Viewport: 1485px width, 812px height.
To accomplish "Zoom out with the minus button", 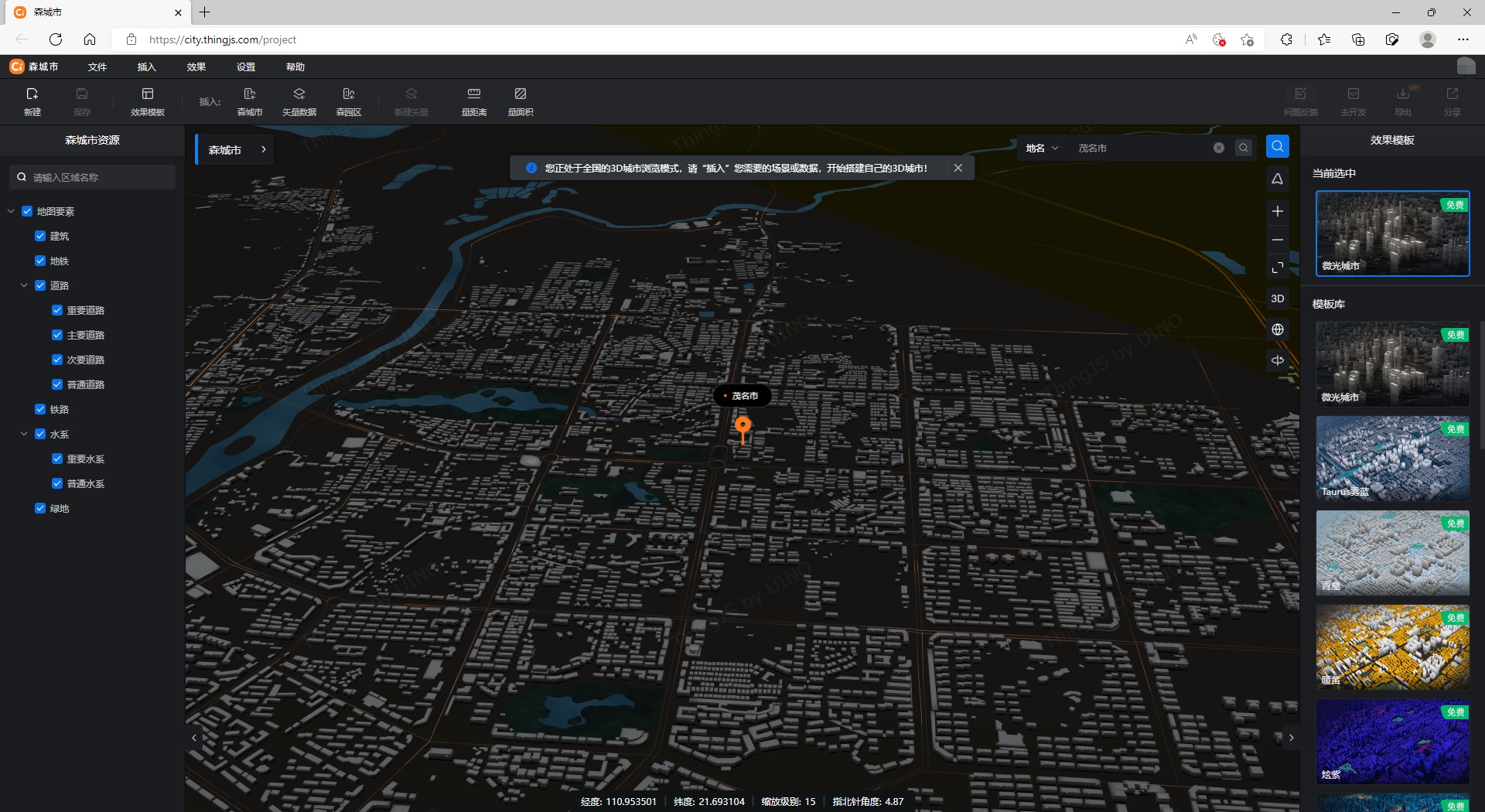I will pos(1277,240).
